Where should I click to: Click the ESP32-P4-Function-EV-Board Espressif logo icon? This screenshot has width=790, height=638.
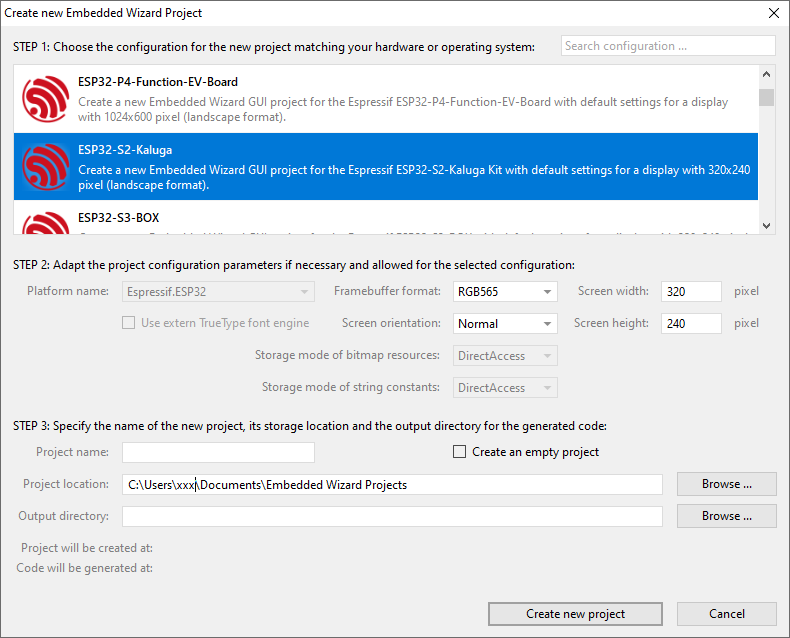(45, 99)
